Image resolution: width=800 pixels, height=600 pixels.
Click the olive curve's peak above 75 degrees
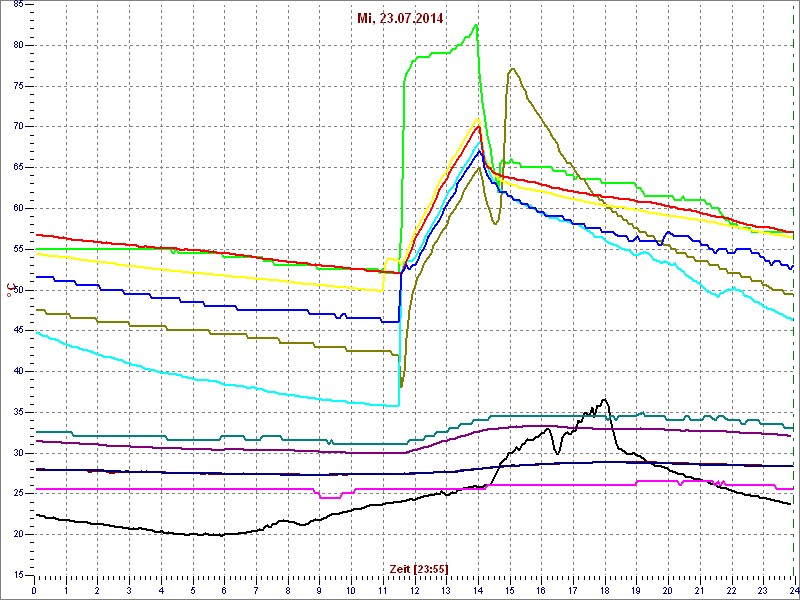[x=512, y=69]
